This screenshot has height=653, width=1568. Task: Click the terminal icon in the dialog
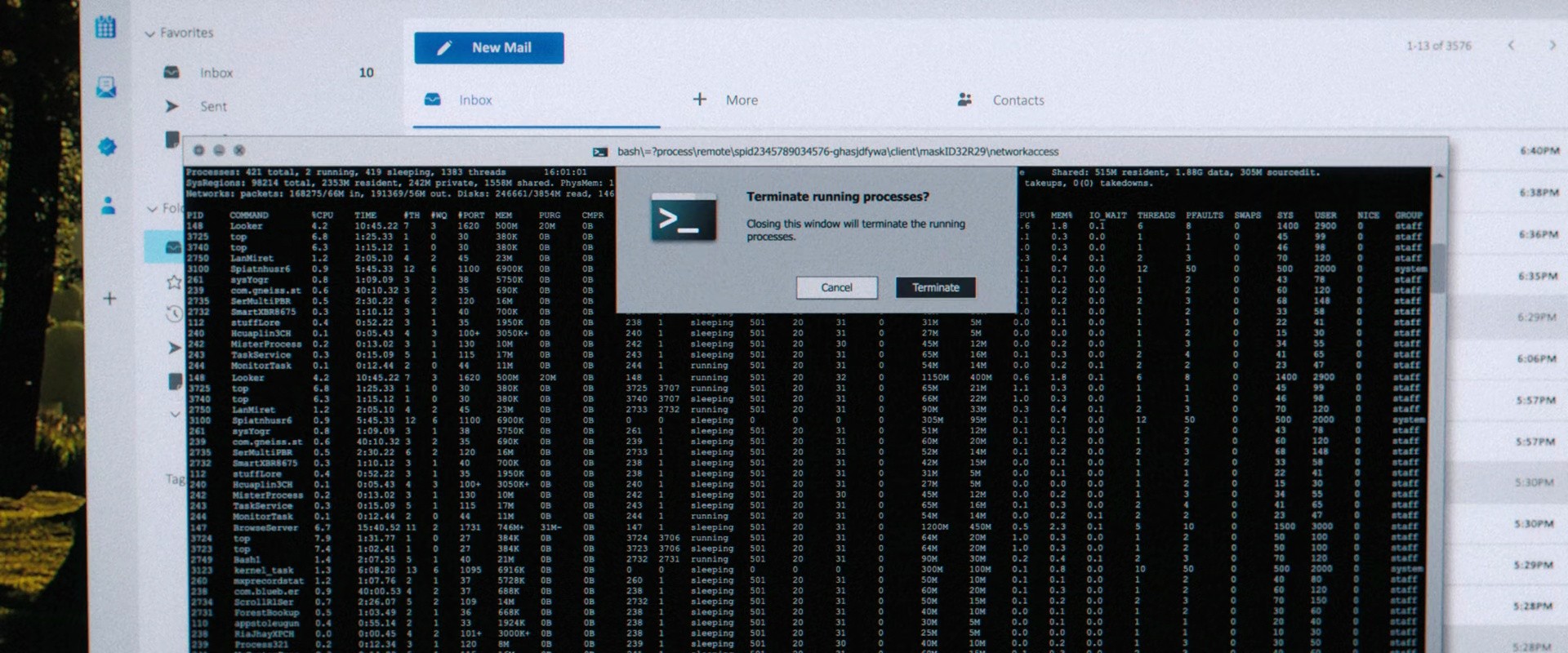[x=684, y=218]
